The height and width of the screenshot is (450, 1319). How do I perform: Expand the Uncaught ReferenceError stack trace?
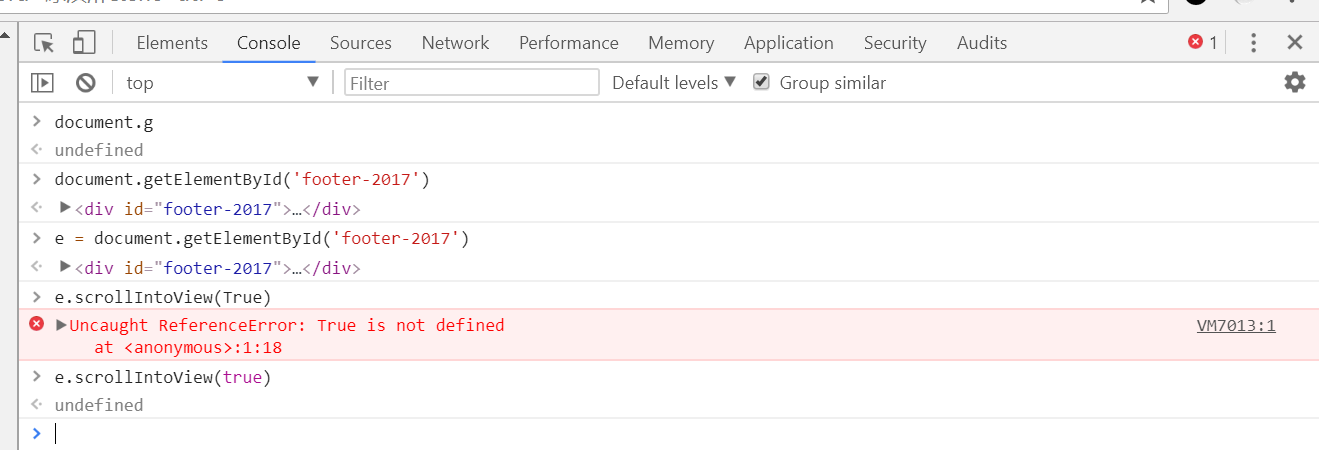coord(62,325)
